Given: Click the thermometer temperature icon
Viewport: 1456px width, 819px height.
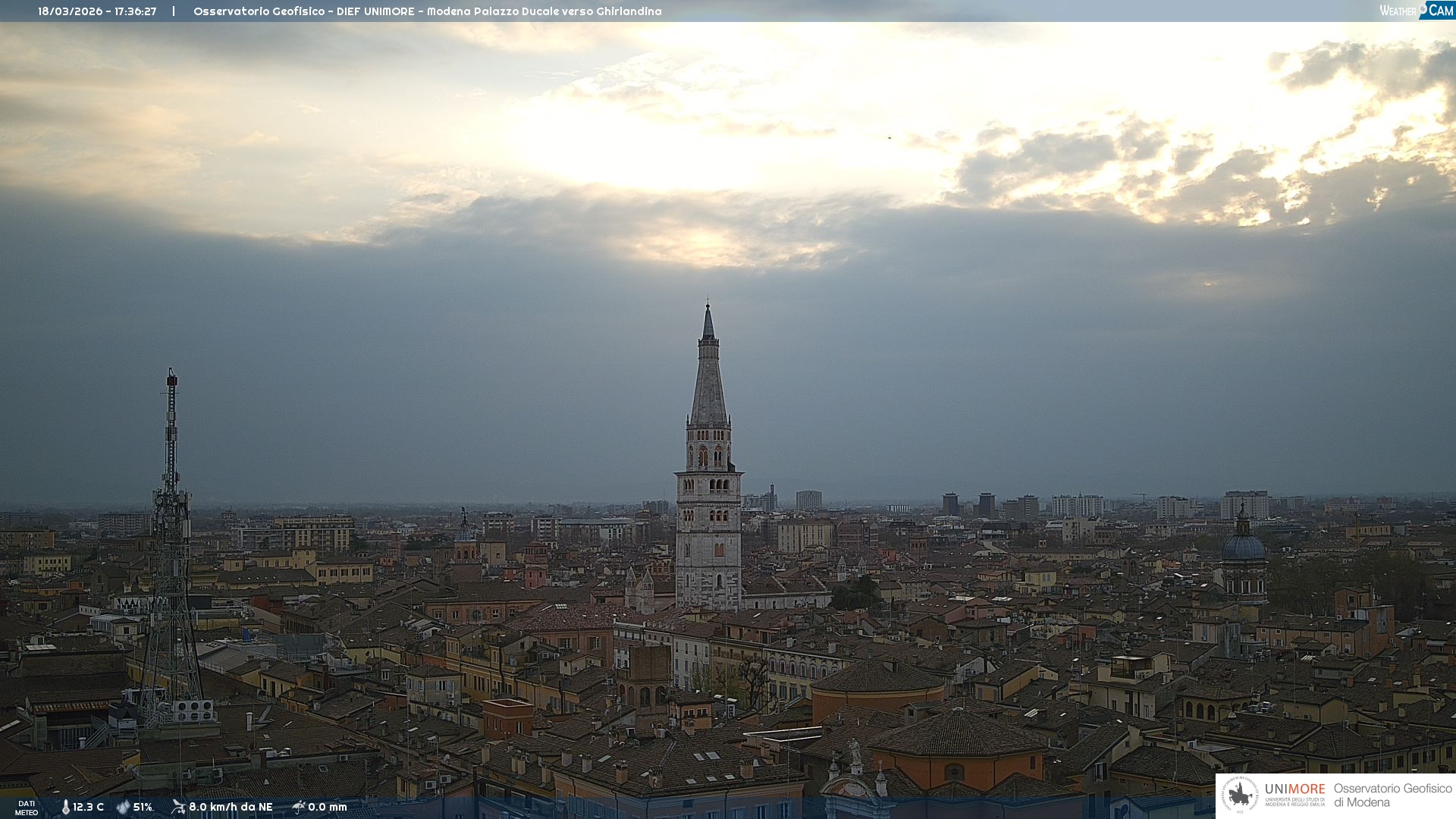Looking at the screenshot, I should (65, 807).
